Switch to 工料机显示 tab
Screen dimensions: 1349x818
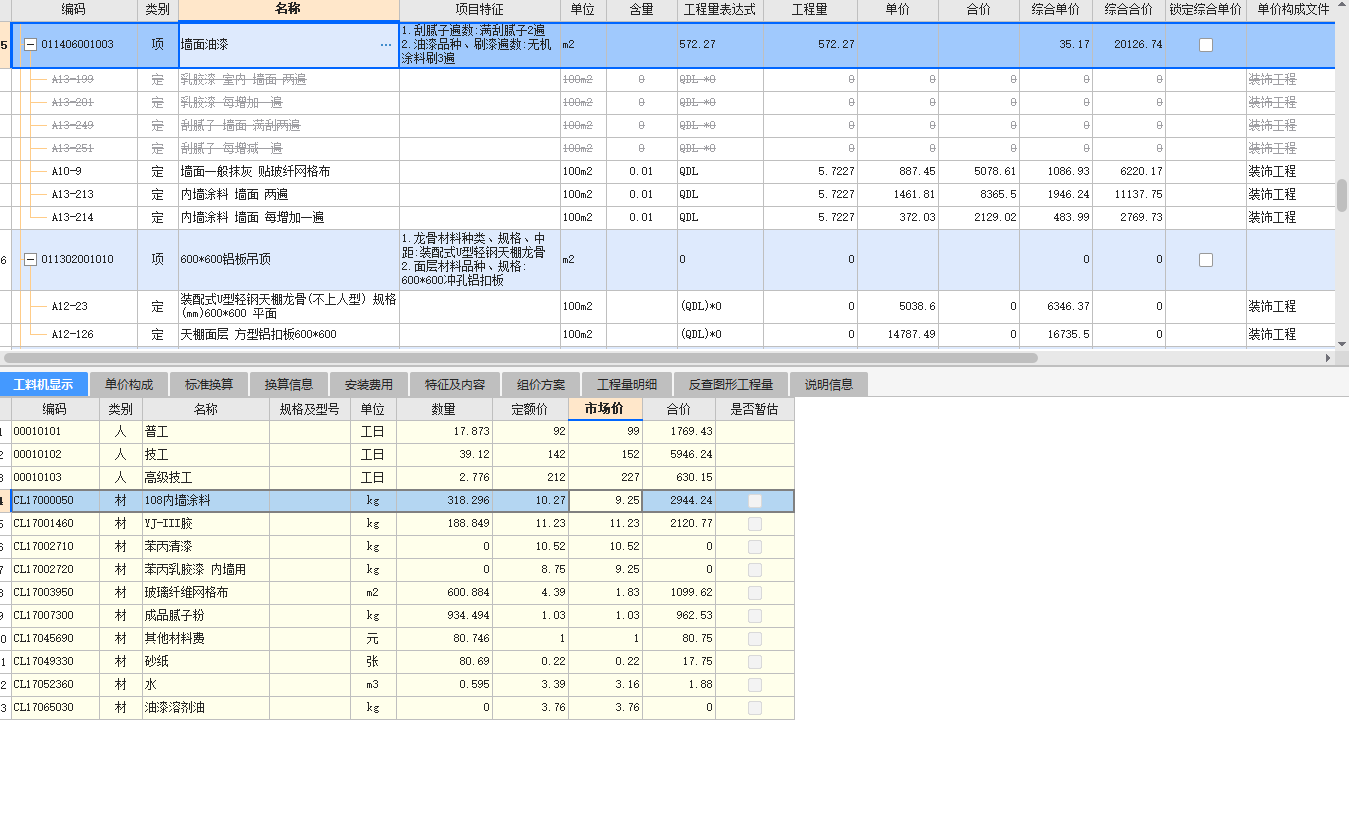tap(44, 384)
